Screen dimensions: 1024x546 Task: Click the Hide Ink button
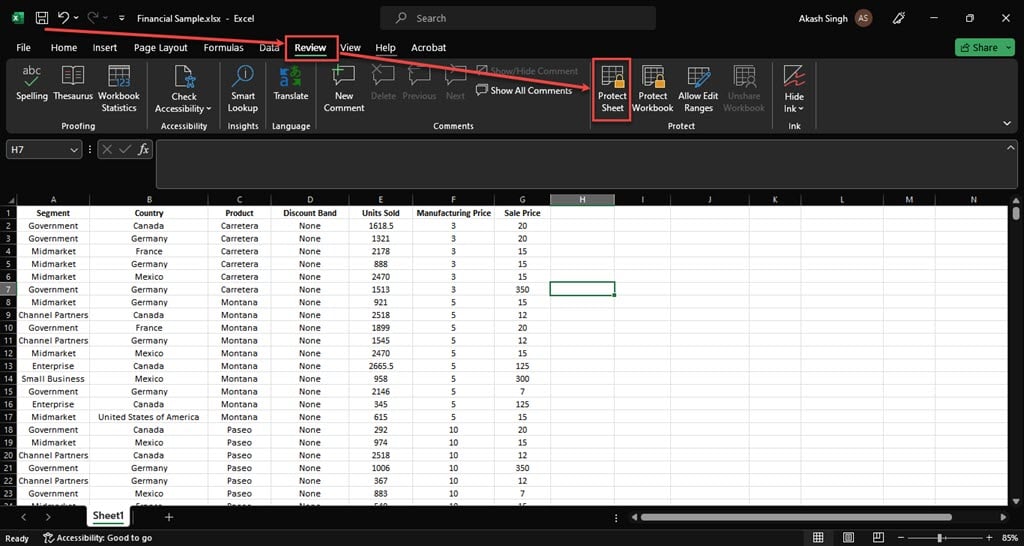(x=794, y=89)
